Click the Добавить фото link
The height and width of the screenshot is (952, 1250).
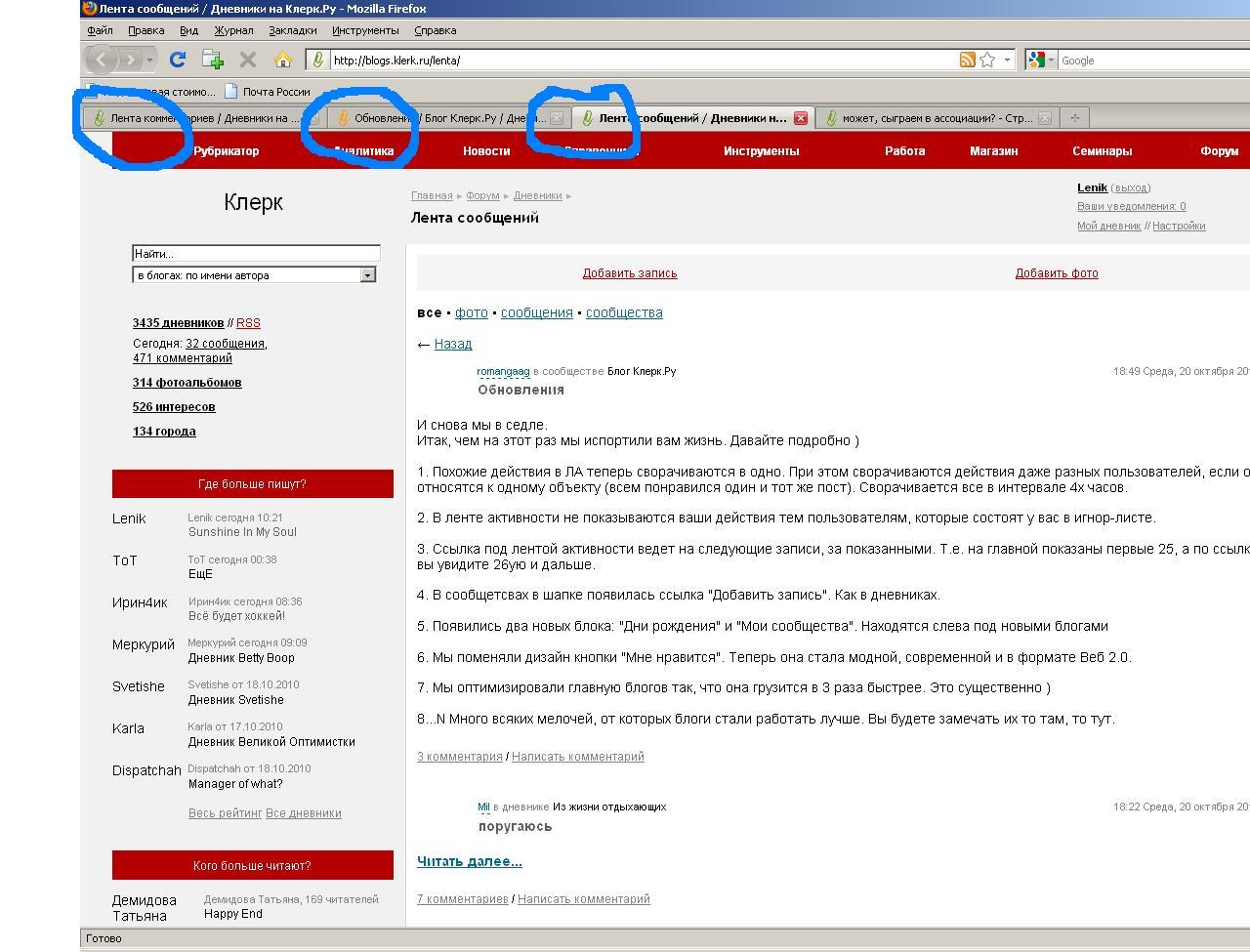click(x=1057, y=273)
